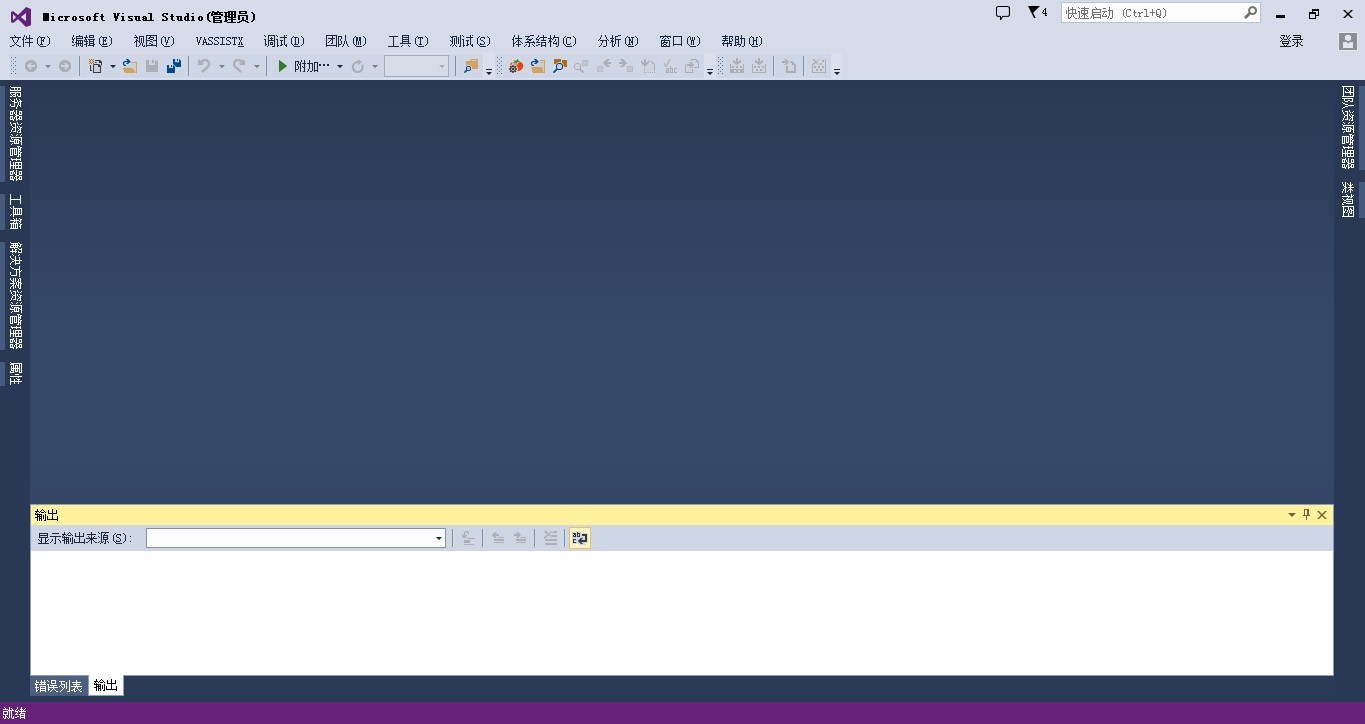This screenshot has width=1365, height=724.
Task: Expand the New Project dropdown arrow
Action: coord(112,66)
